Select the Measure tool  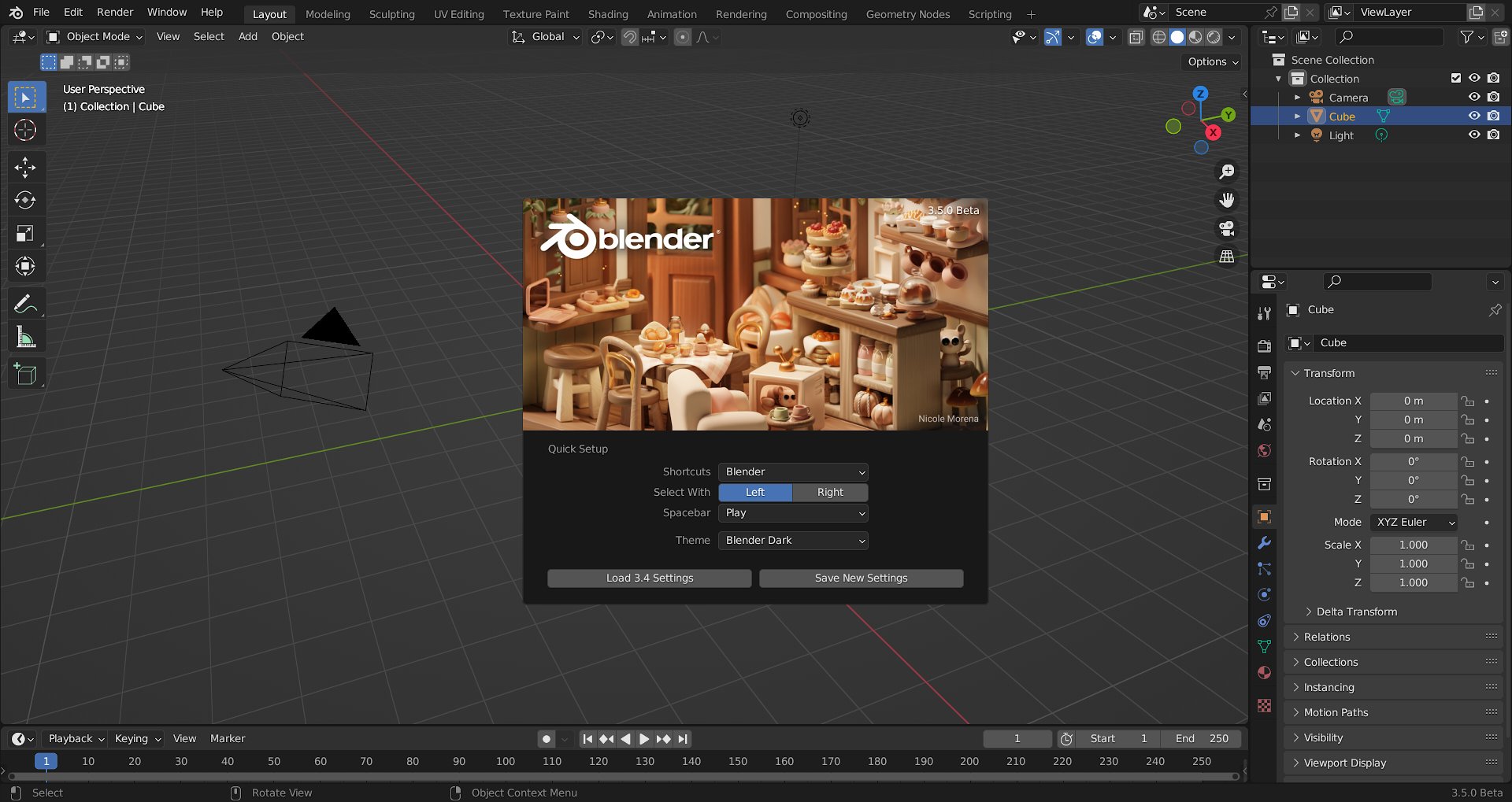click(26, 337)
